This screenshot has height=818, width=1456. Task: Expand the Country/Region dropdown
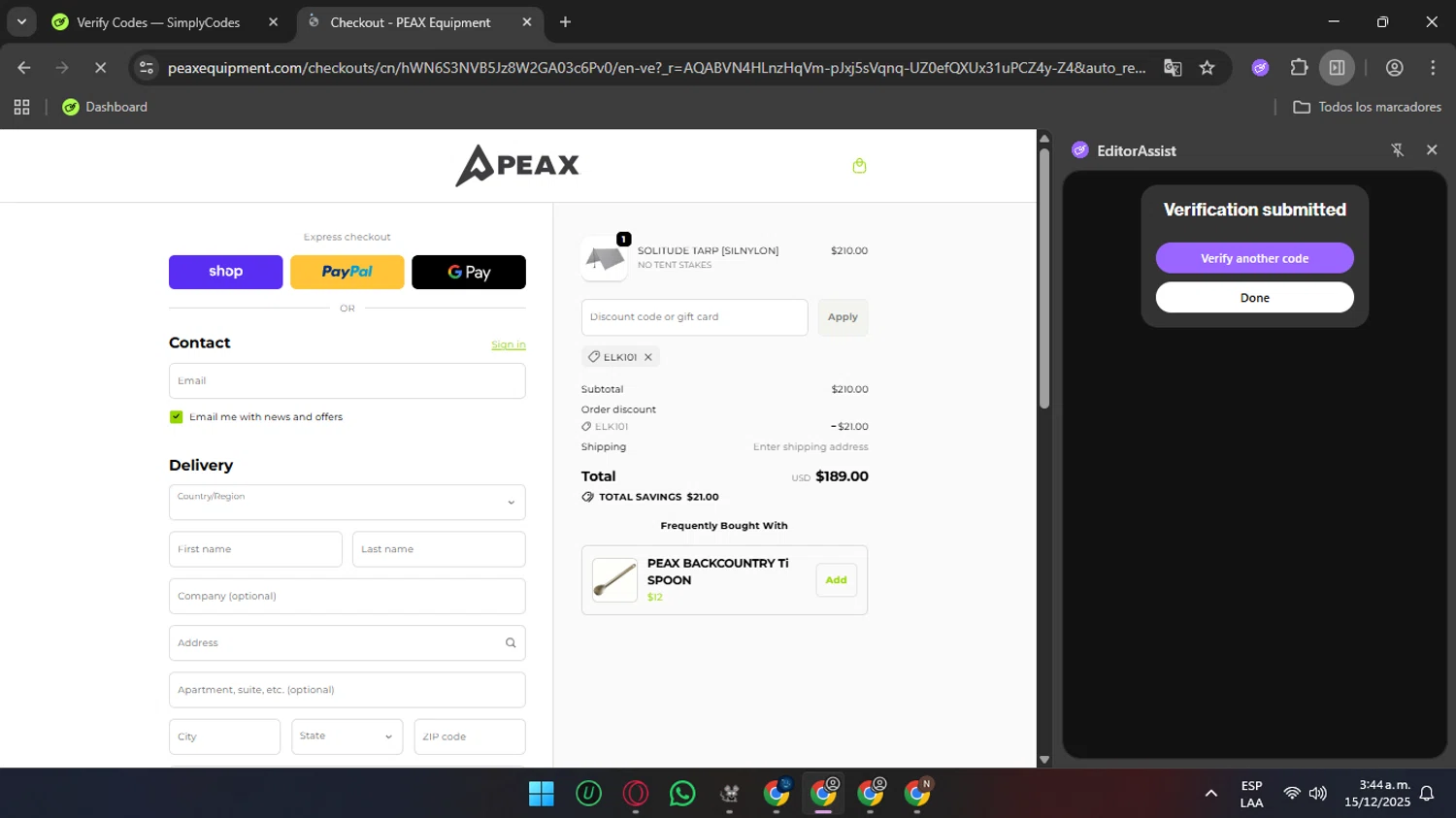tap(347, 503)
